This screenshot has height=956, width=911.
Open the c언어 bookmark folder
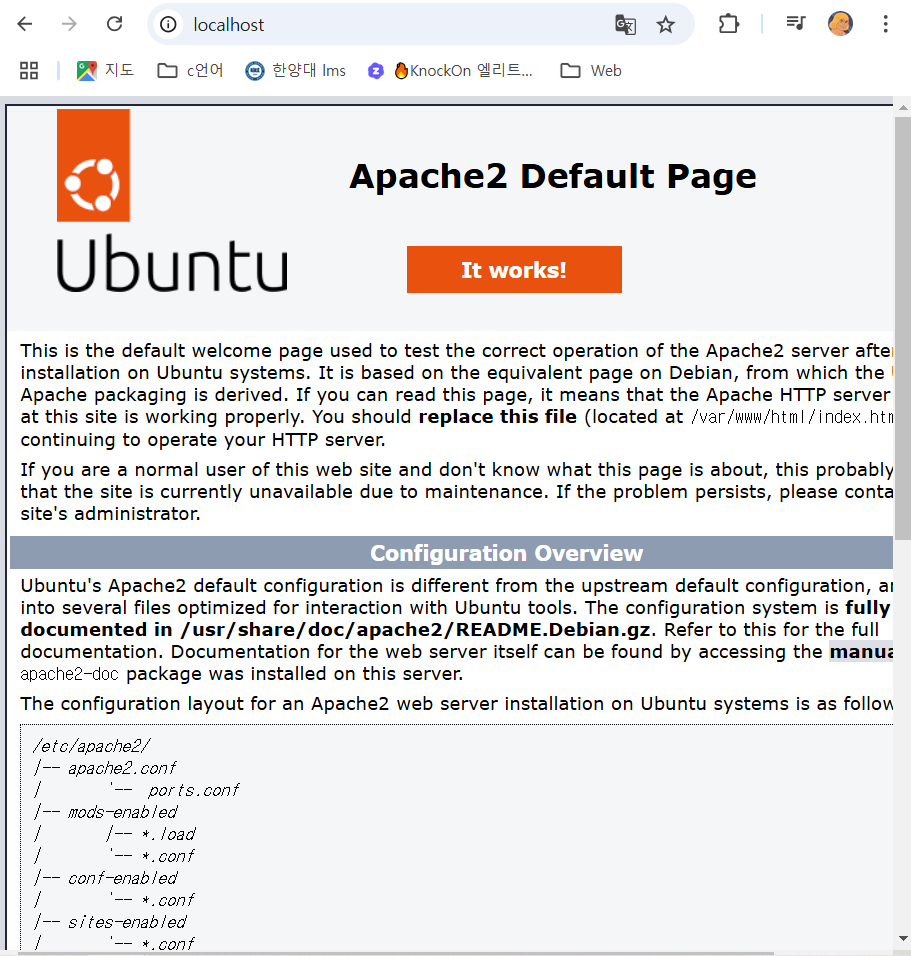click(190, 71)
